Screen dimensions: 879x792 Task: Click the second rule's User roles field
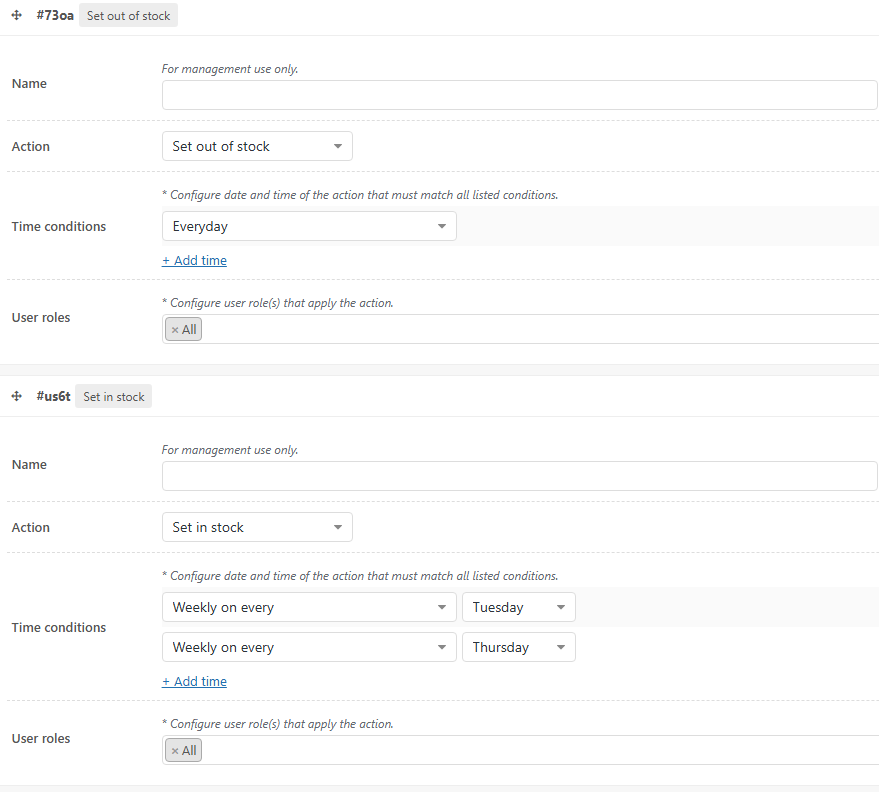(540, 751)
